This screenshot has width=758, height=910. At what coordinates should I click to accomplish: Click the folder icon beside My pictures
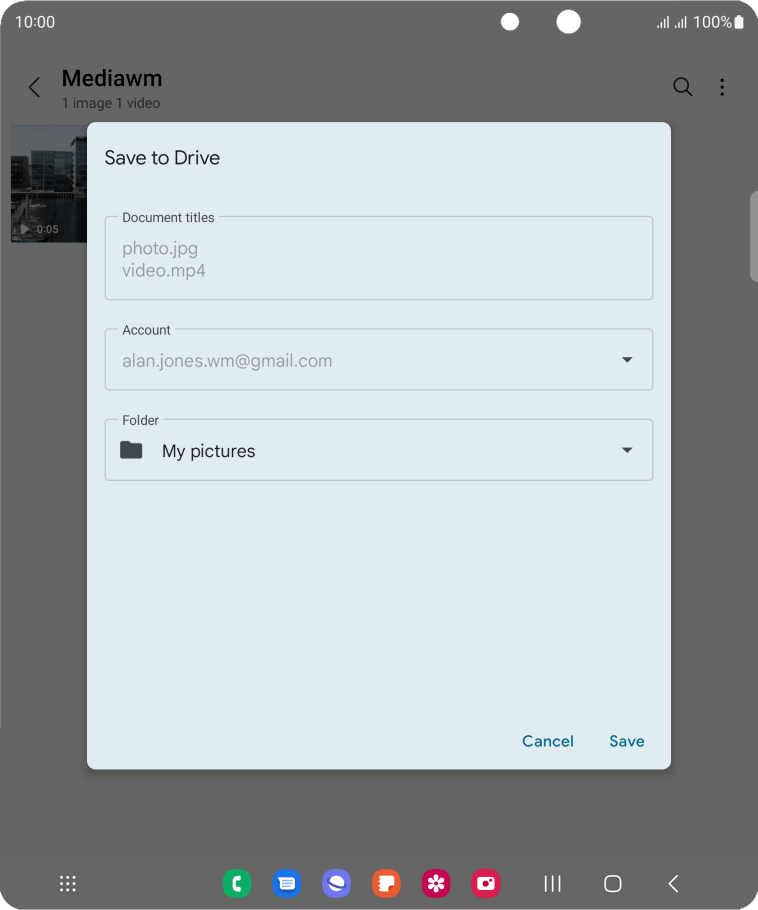pyautogui.click(x=131, y=450)
